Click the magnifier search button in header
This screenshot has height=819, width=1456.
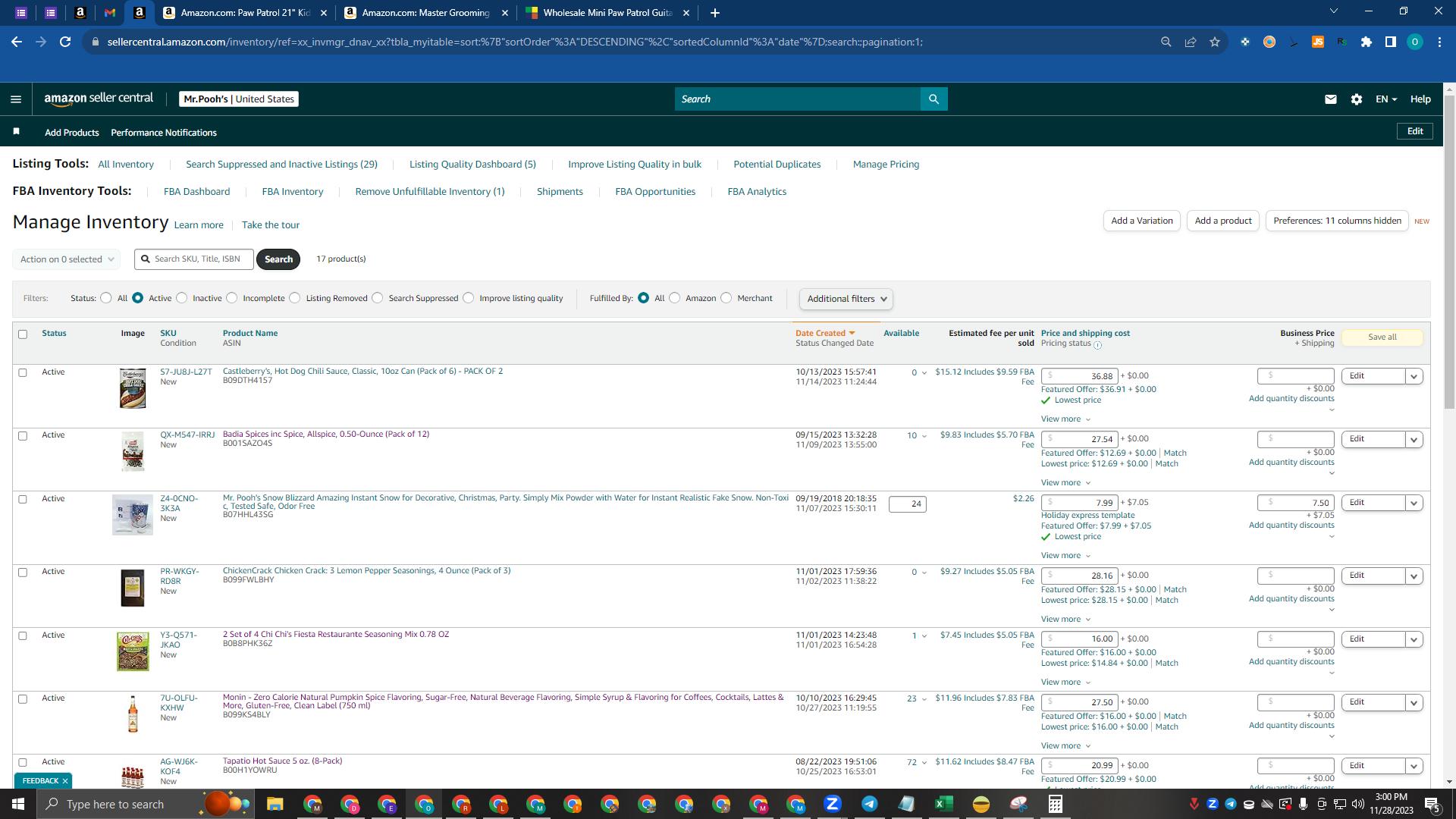coord(934,99)
